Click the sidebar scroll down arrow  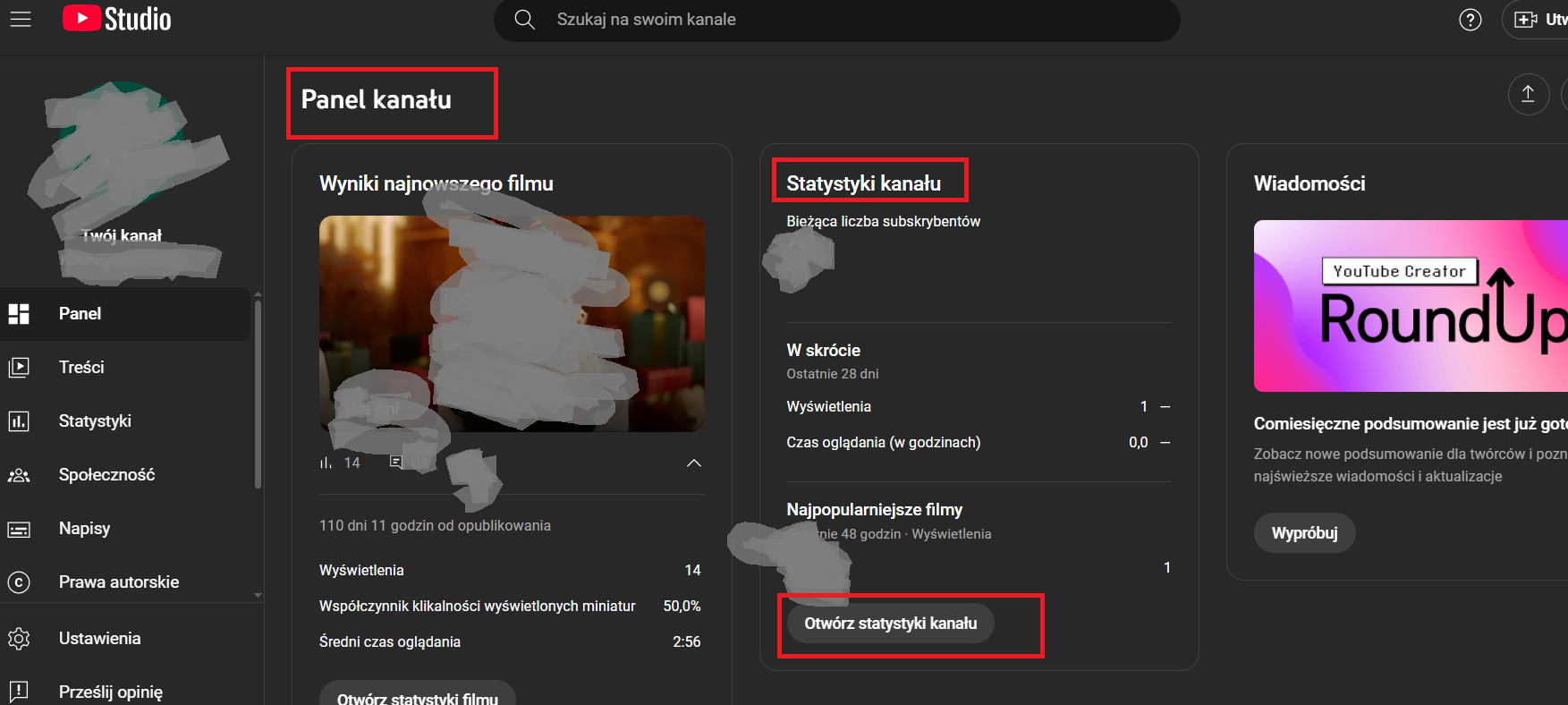click(258, 595)
